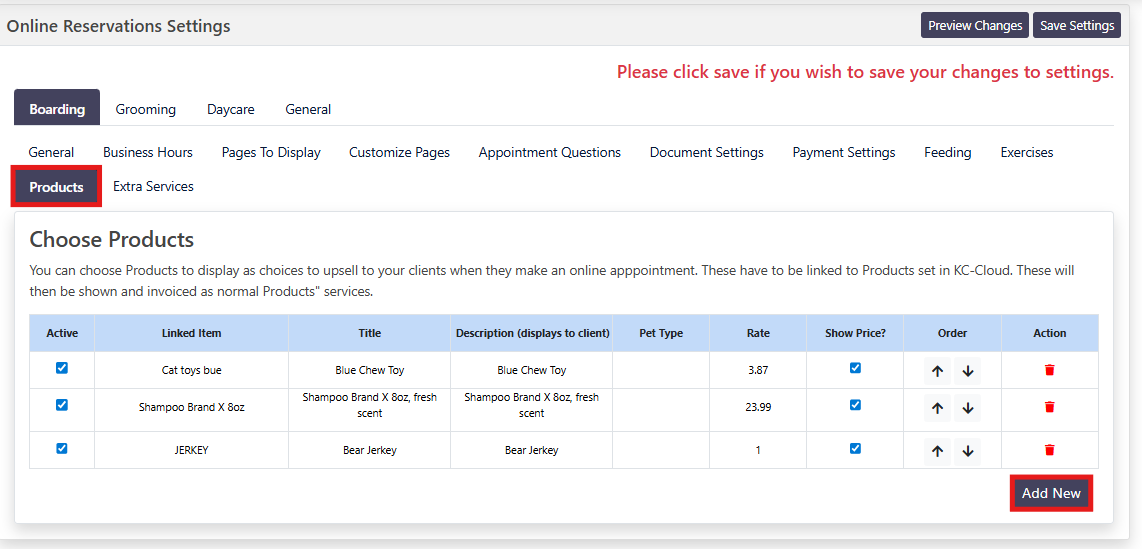This screenshot has width=1142, height=549.
Task: Open the Extra Services sub-tab
Action: (x=153, y=187)
